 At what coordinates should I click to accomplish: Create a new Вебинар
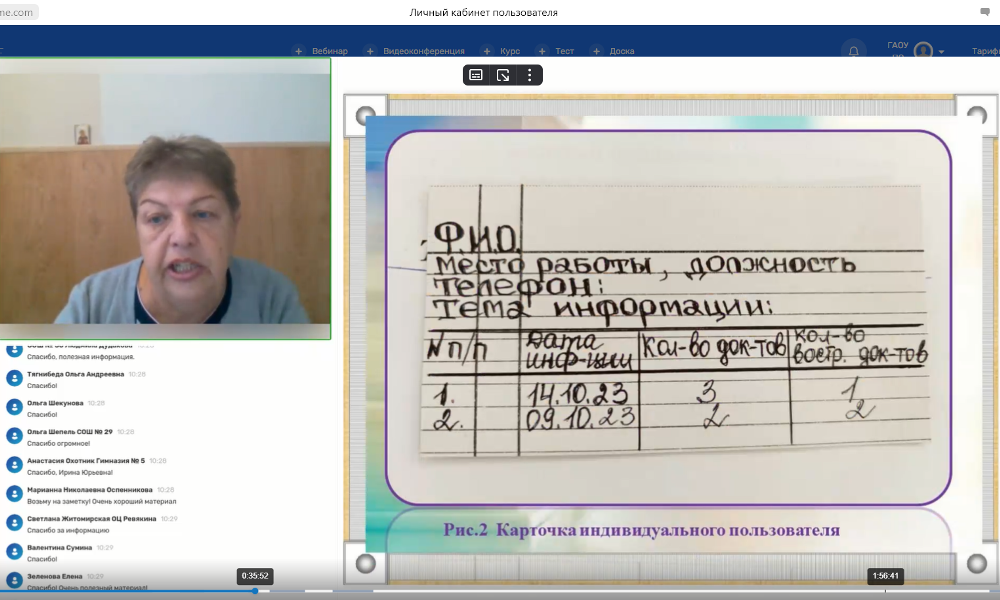pos(321,51)
